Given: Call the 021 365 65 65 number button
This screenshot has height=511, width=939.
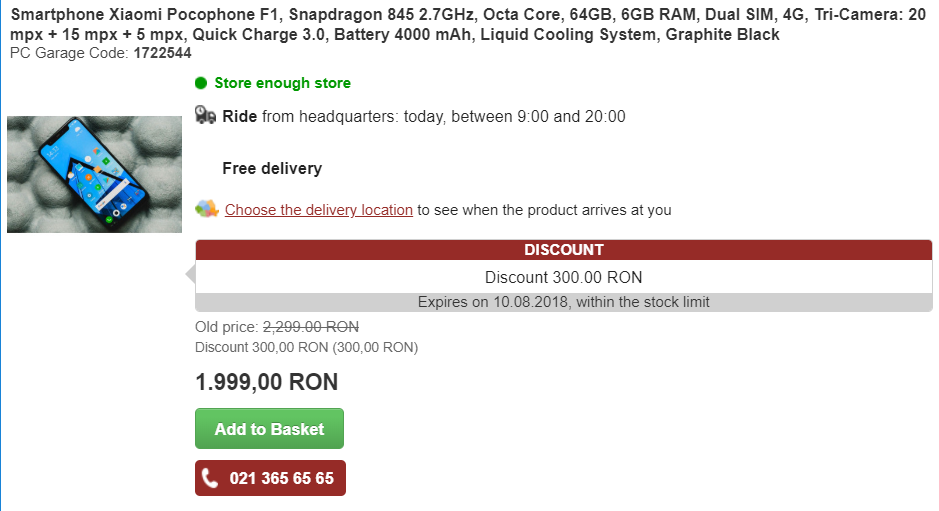Looking at the screenshot, I should (x=269, y=478).
